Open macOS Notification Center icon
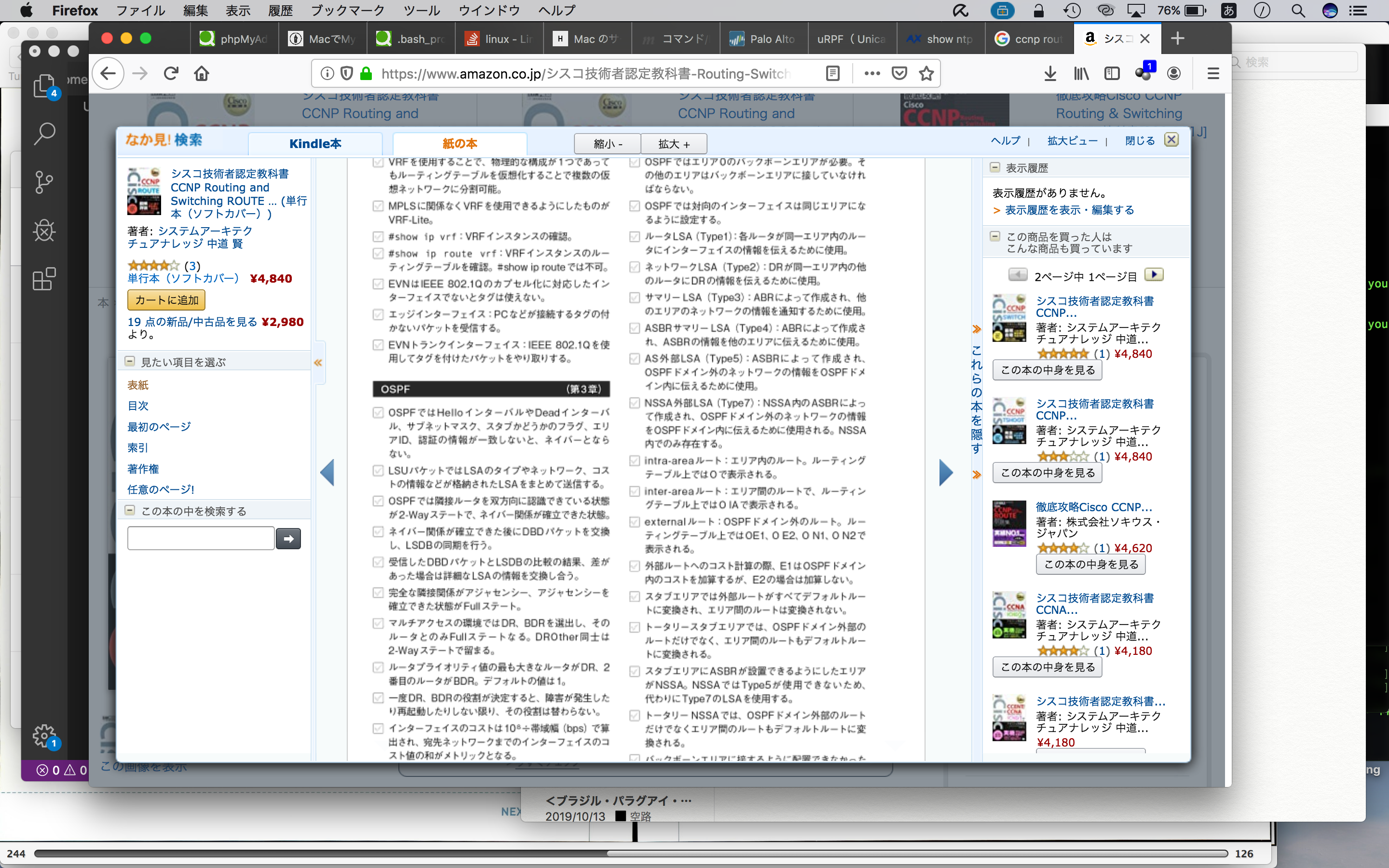 coord(1358,10)
